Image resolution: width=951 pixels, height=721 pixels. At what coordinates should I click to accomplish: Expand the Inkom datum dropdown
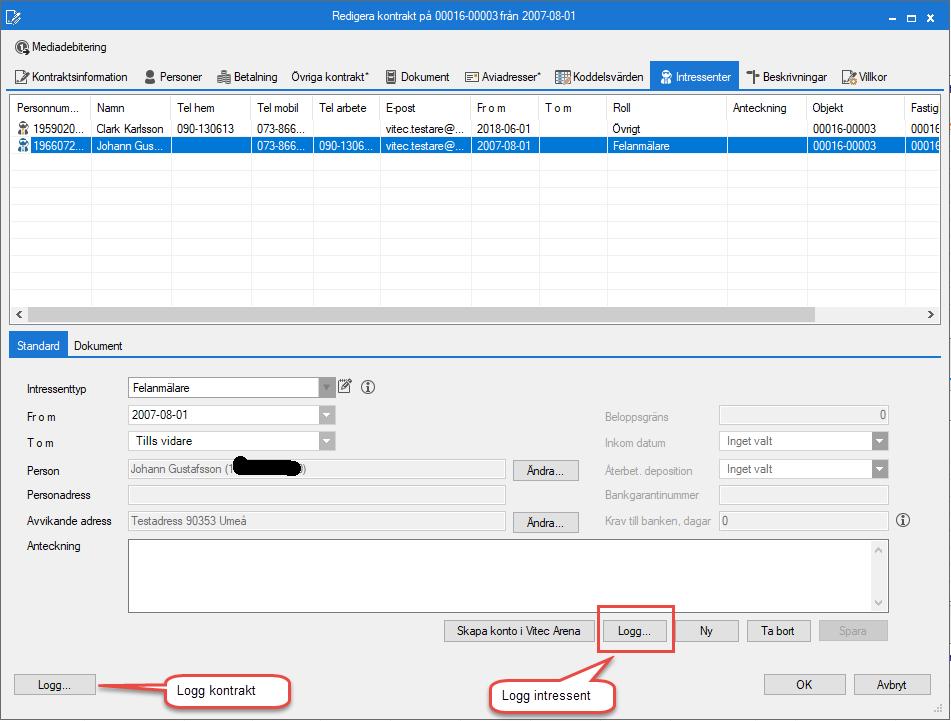point(879,441)
